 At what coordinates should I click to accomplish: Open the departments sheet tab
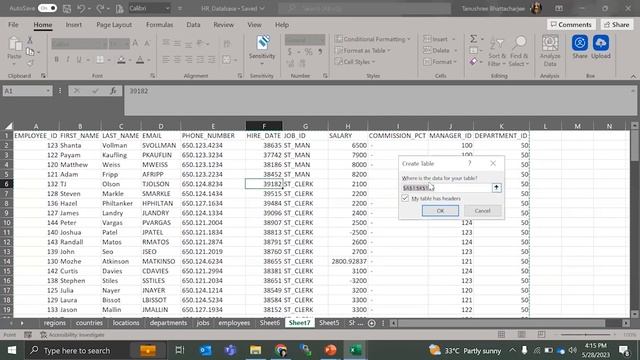coord(168,323)
